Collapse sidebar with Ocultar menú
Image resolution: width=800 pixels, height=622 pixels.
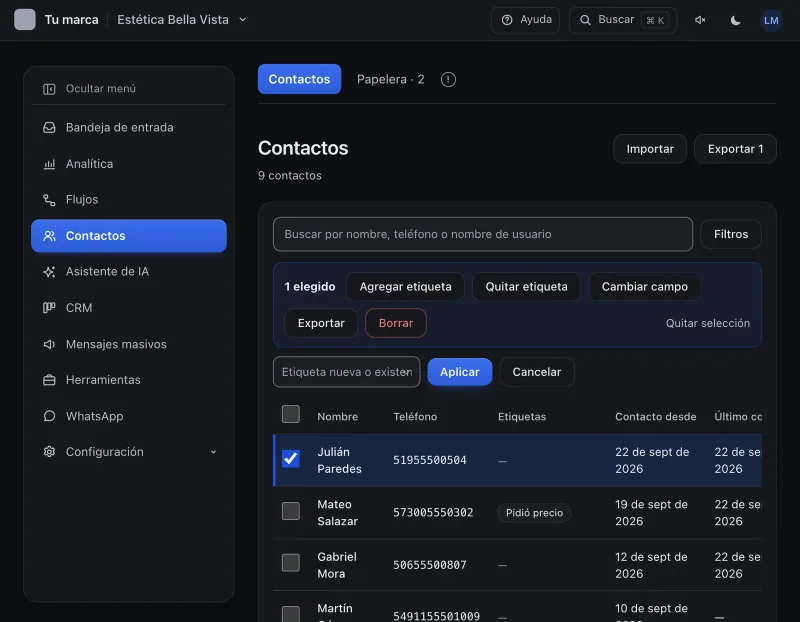click(x=129, y=89)
